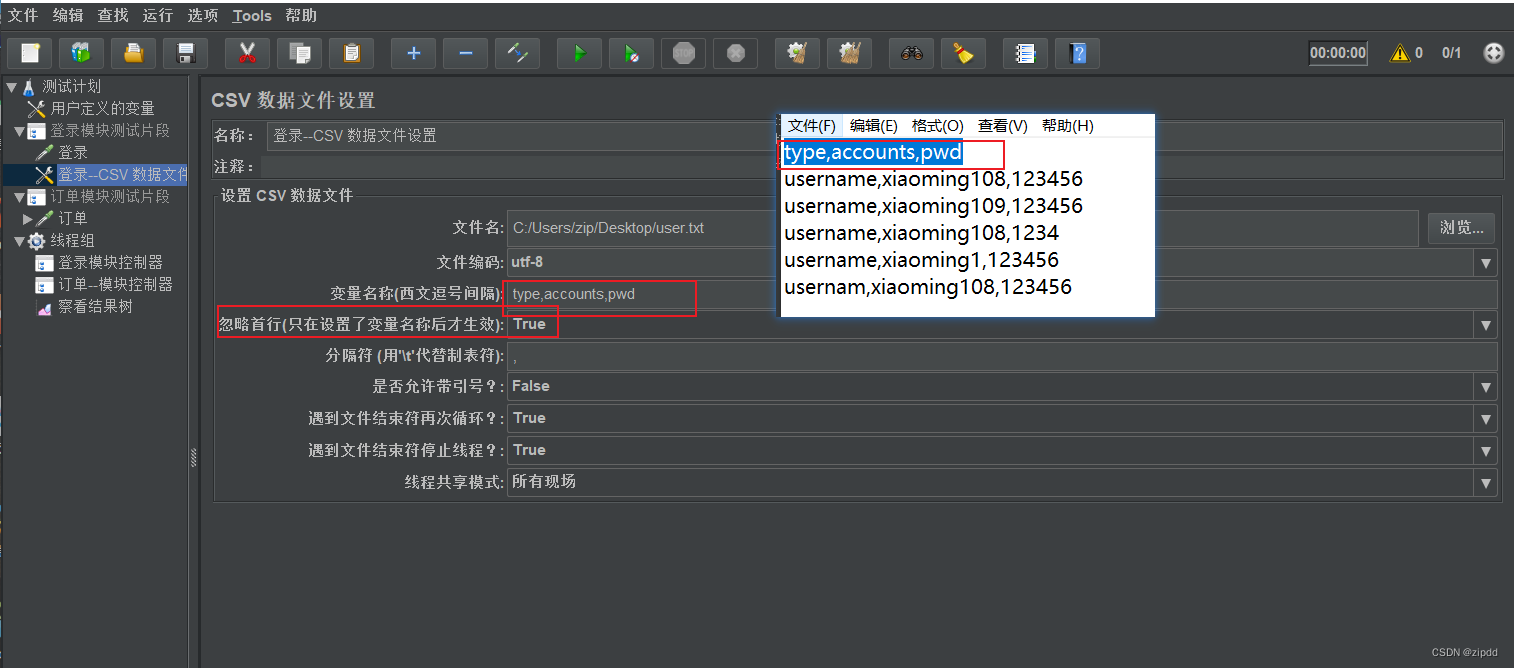This screenshot has height=668, width=1514.
Task: Select 登录模块控制器 in the tree
Action: [110, 262]
